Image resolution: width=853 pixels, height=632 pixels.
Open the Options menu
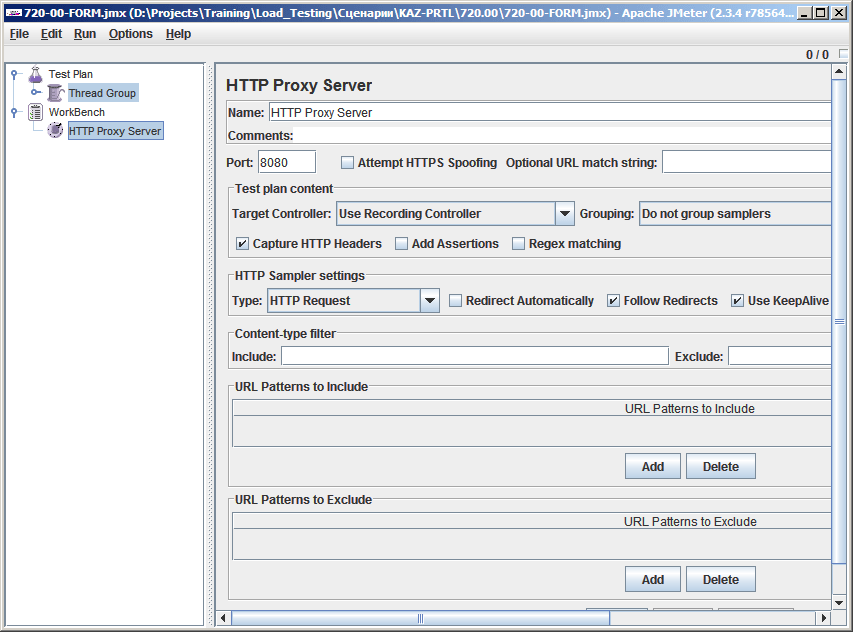[131, 34]
